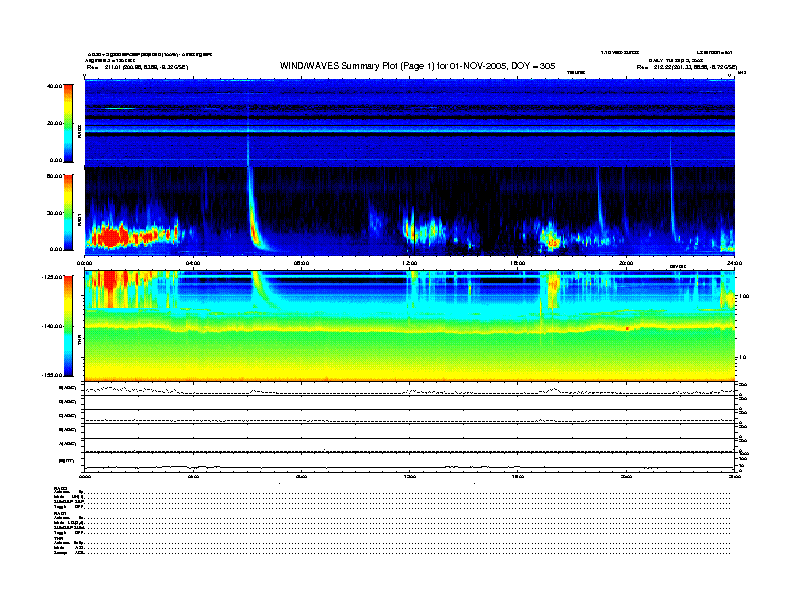Click the WIND/WAVES Summary Plot title text
The image size is (792, 612).
pos(417,66)
